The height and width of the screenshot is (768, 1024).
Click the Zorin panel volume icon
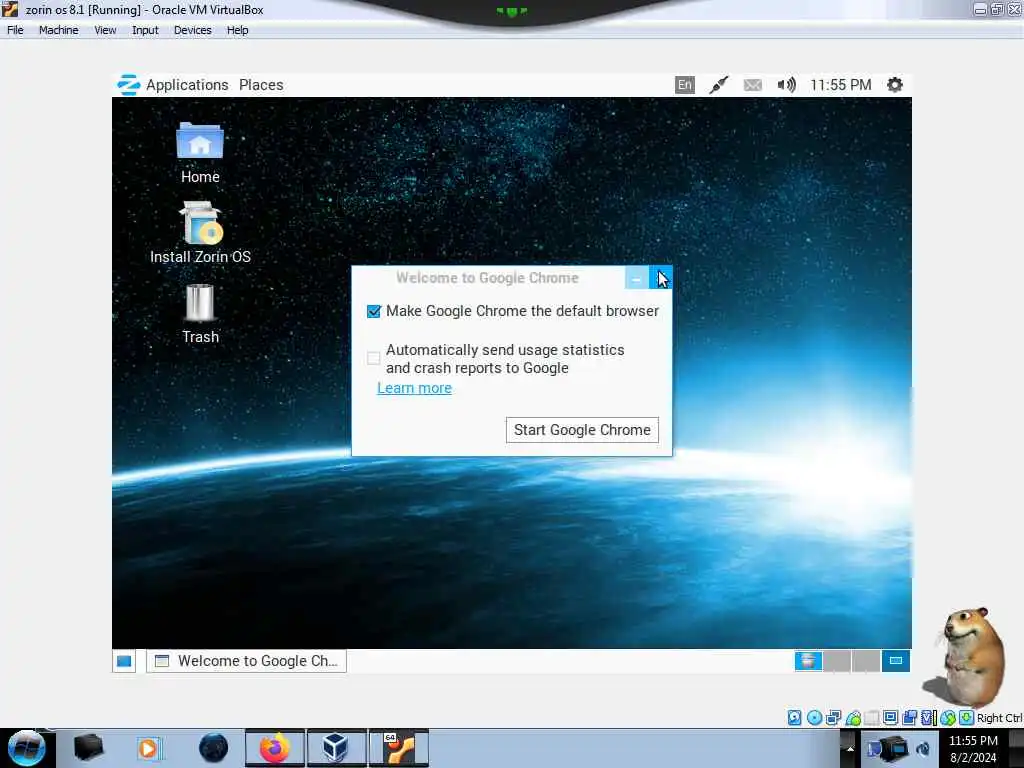pos(787,85)
